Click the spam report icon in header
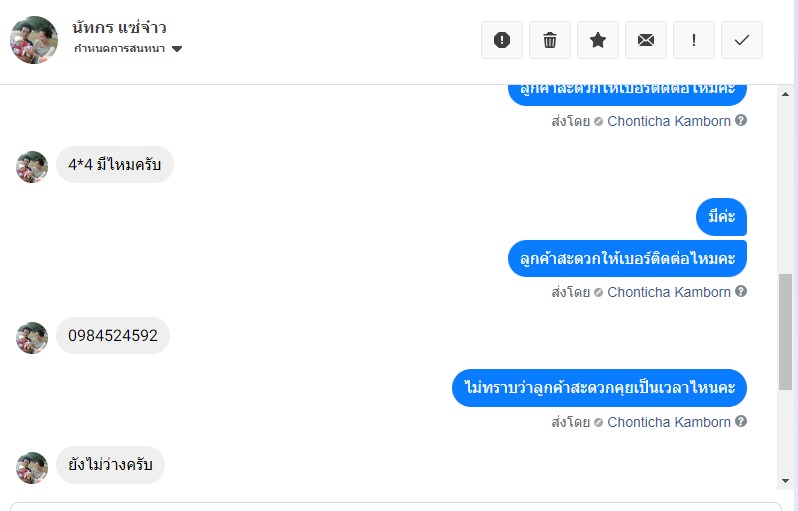Screen dimensions: 798x511 pos(502,40)
